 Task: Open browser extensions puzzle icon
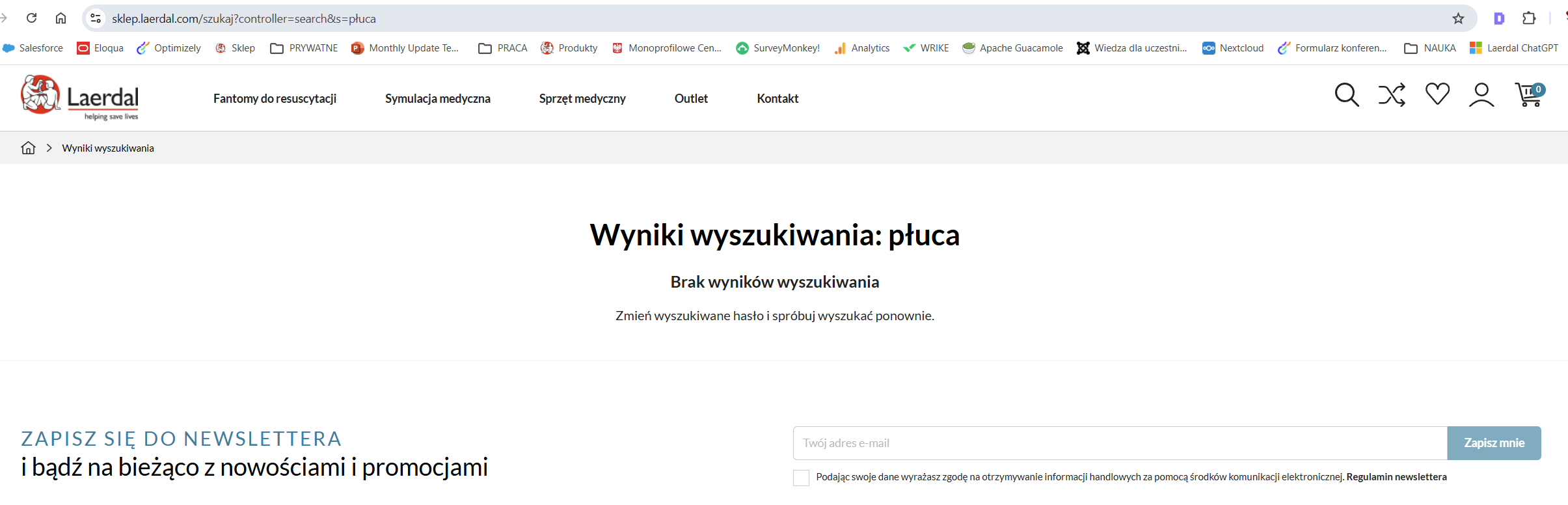(x=1529, y=18)
